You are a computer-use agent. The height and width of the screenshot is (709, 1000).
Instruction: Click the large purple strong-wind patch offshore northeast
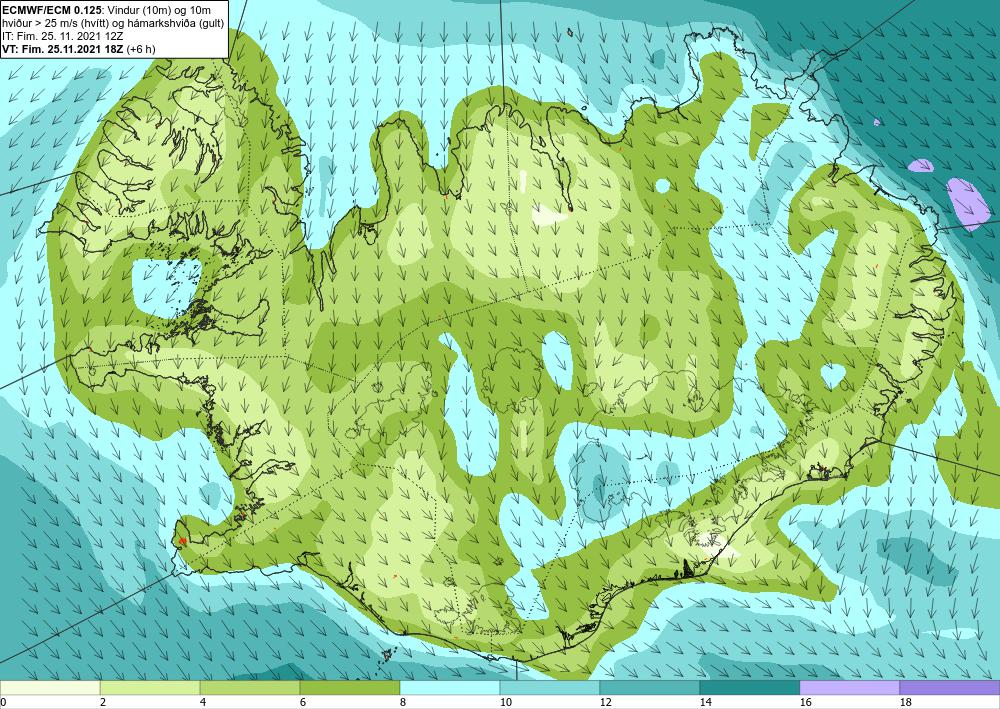tap(969, 203)
